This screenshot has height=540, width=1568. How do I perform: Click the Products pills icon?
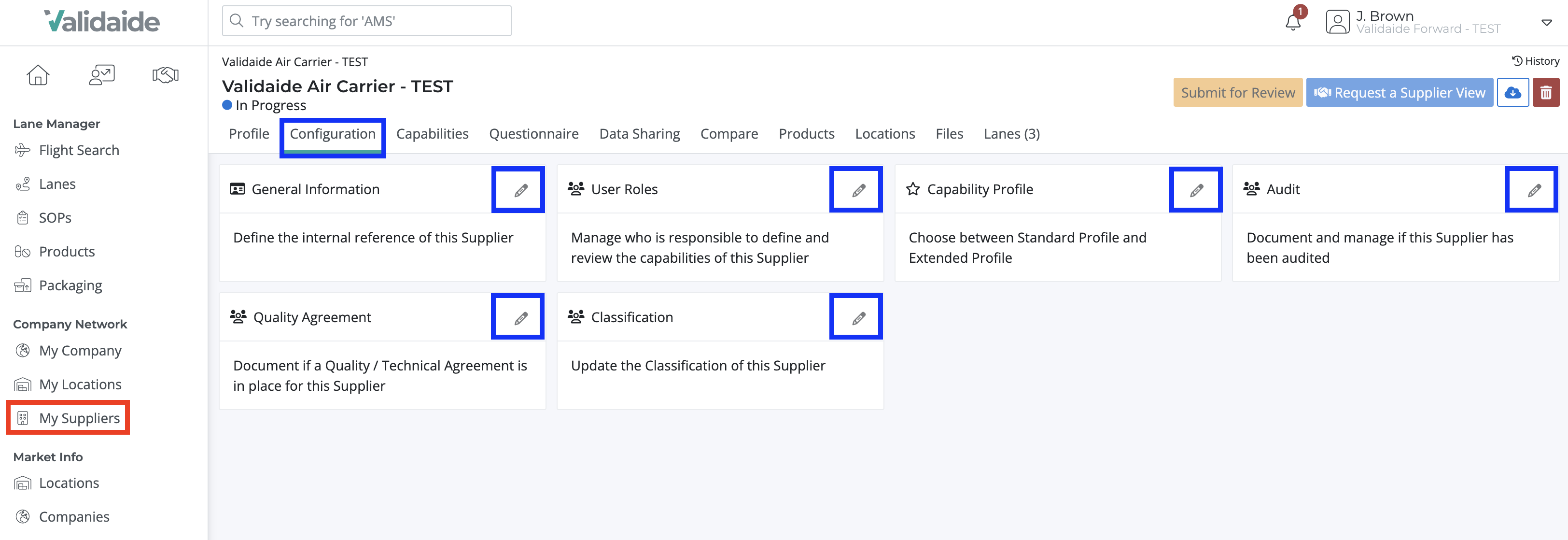(x=23, y=252)
